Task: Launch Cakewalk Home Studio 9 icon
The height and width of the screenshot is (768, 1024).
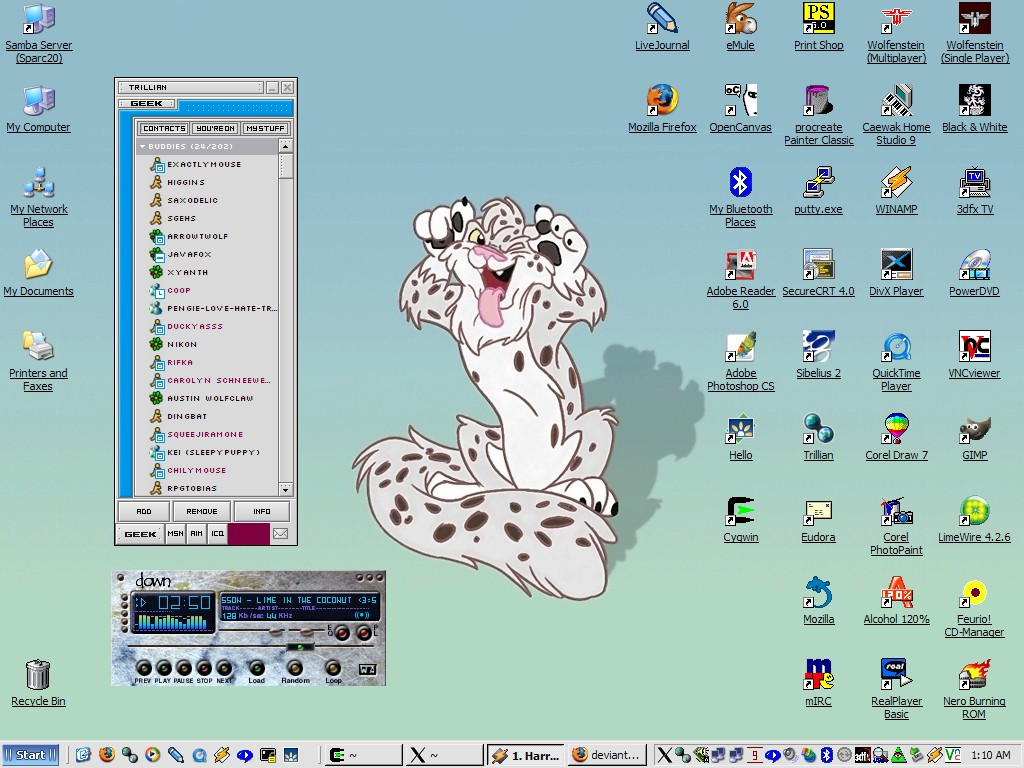Action: (896, 115)
